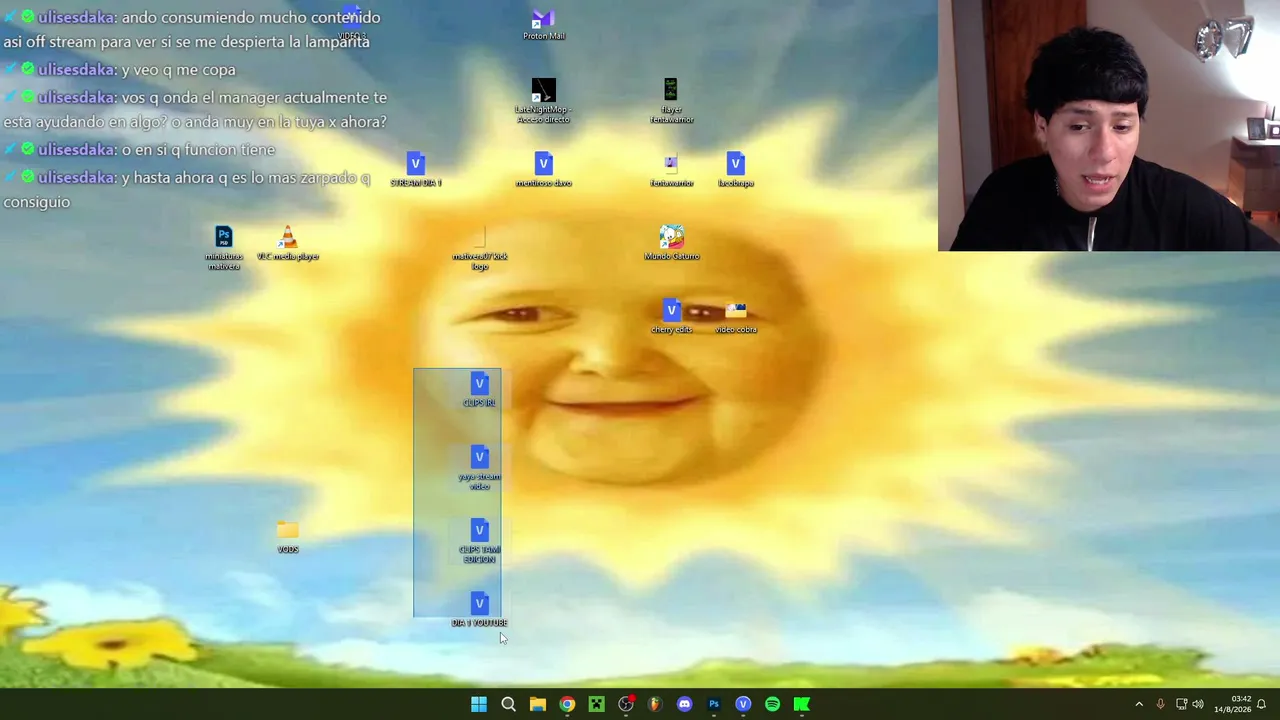Click the webcam overlay of the streamer
1280x720 pixels.
click(x=1109, y=125)
